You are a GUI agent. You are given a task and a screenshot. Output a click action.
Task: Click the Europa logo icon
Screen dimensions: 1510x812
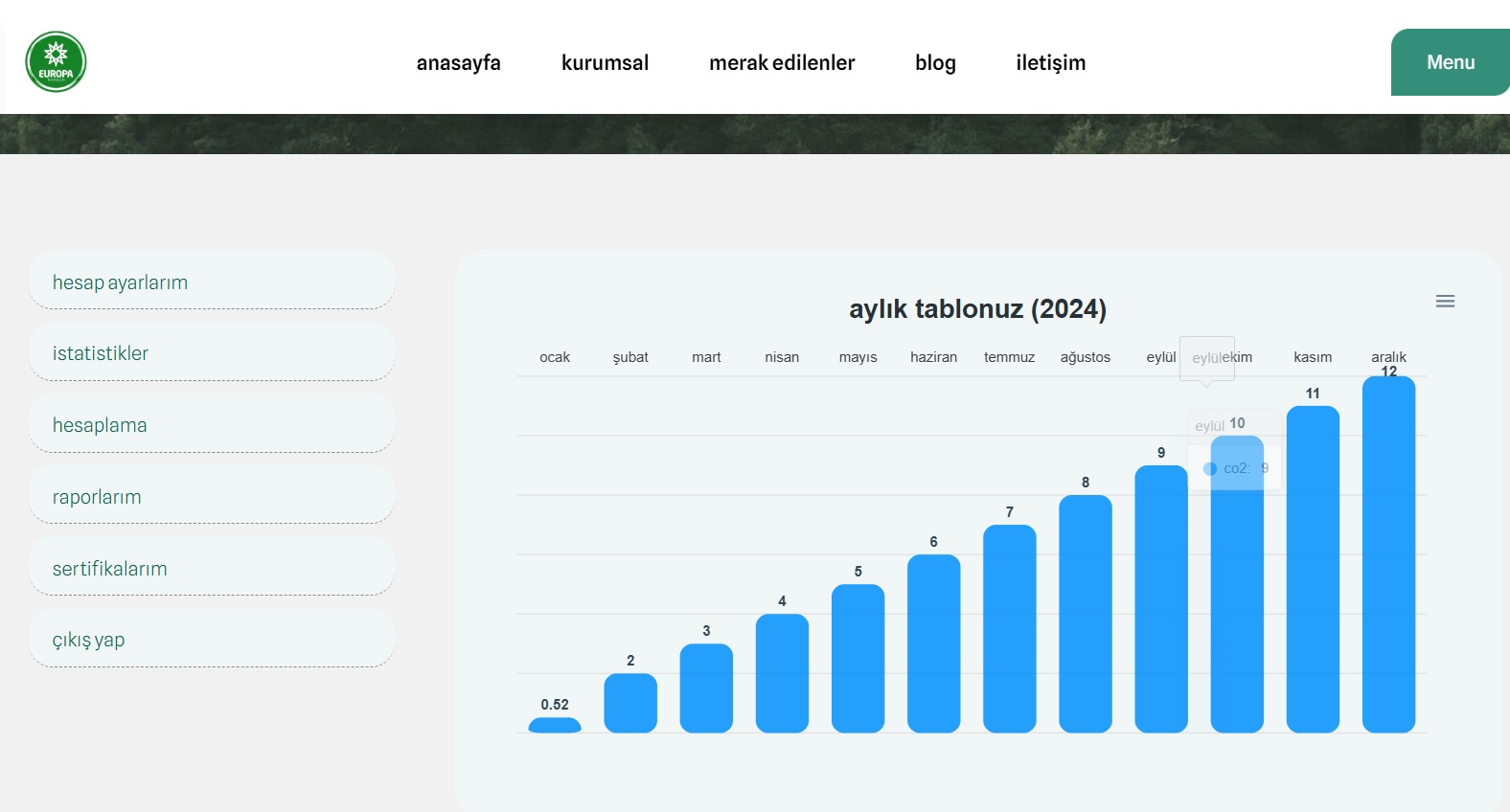(x=56, y=62)
